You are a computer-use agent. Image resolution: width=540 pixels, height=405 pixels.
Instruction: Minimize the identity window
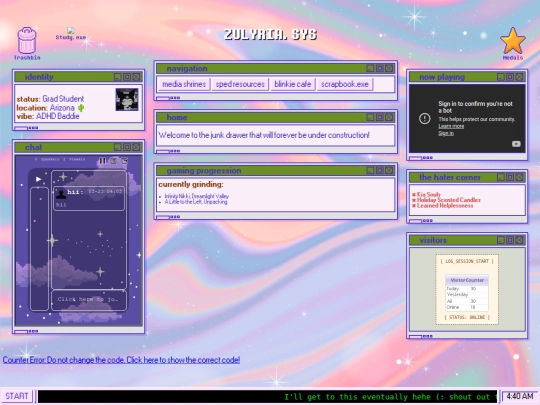[x=117, y=77]
